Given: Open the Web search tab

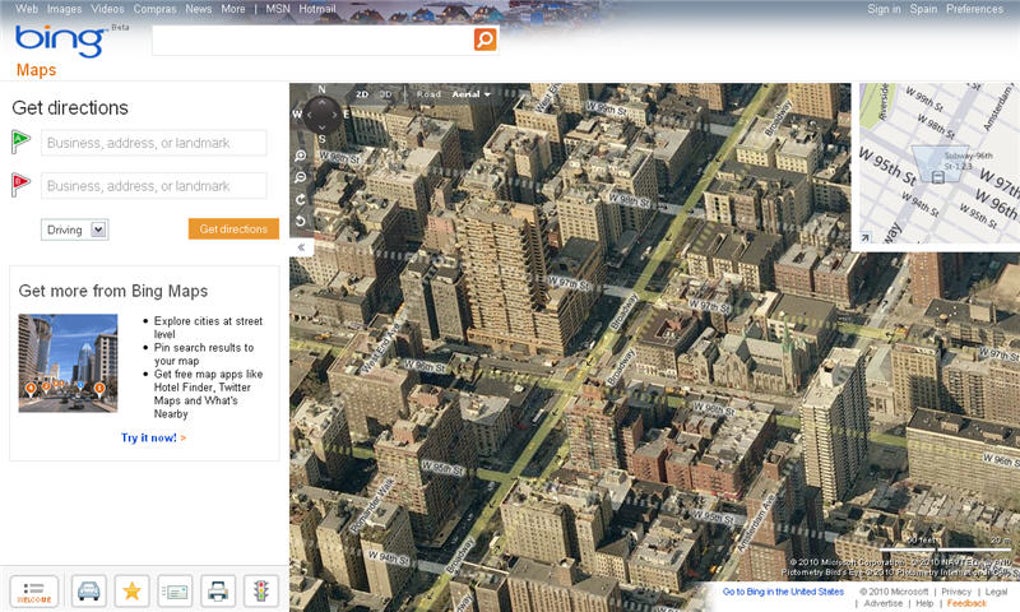Looking at the screenshot, I should [x=27, y=9].
